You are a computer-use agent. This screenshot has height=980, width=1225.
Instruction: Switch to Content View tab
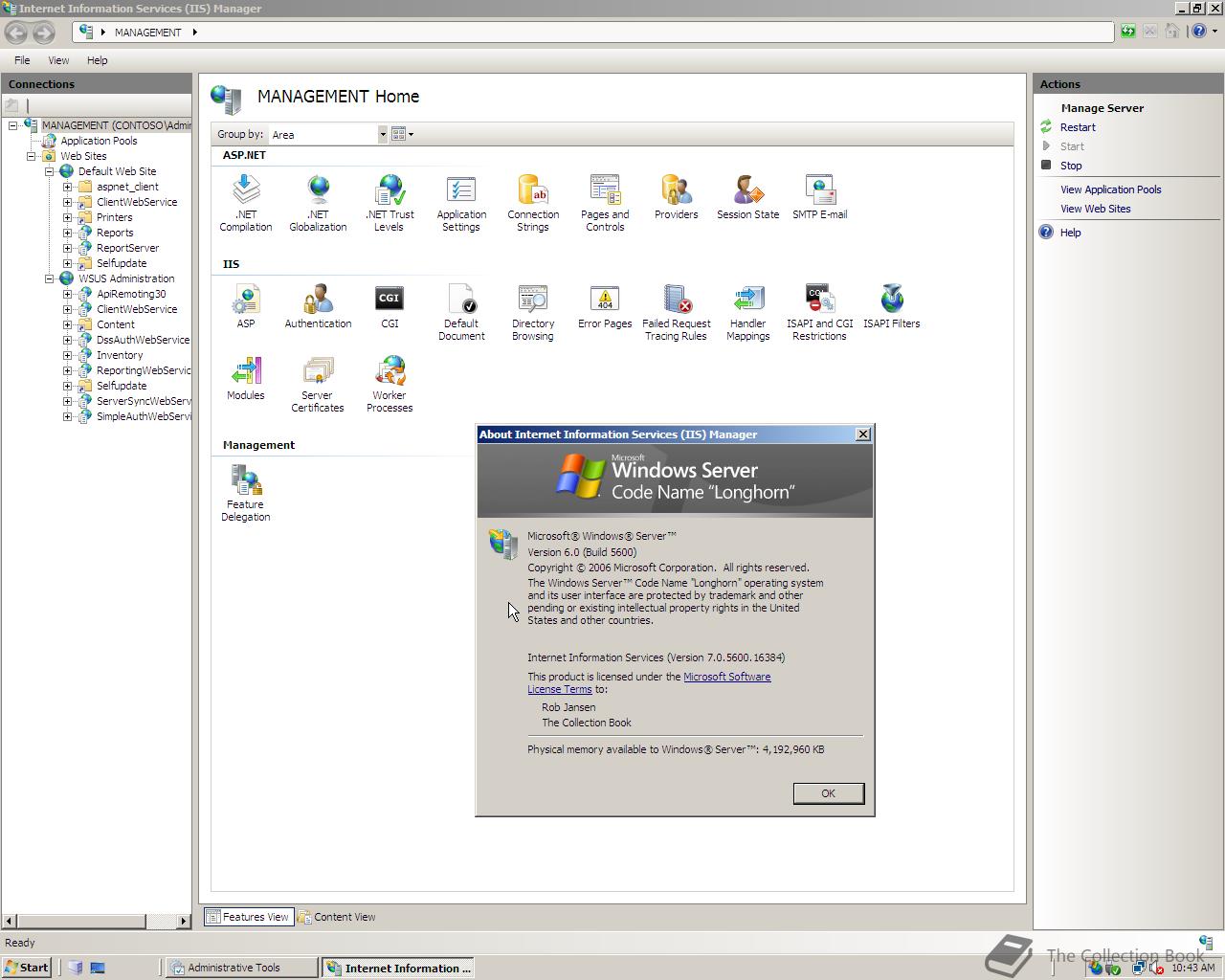(337, 917)
